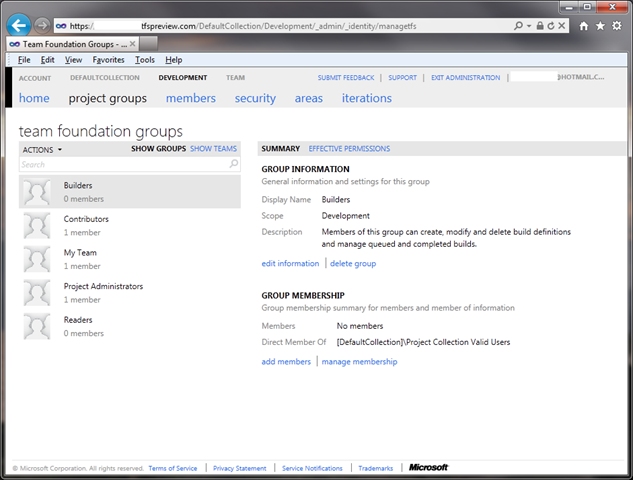The height and width of the screenshot is (480, 633).
Task: Switch list to Show Teams
Action: click(x=213, y=149)
